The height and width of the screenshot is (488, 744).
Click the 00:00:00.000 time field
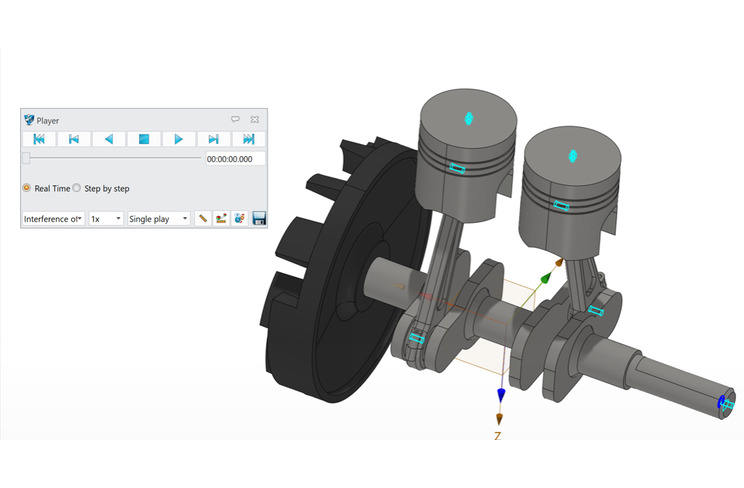pos(235,159)
